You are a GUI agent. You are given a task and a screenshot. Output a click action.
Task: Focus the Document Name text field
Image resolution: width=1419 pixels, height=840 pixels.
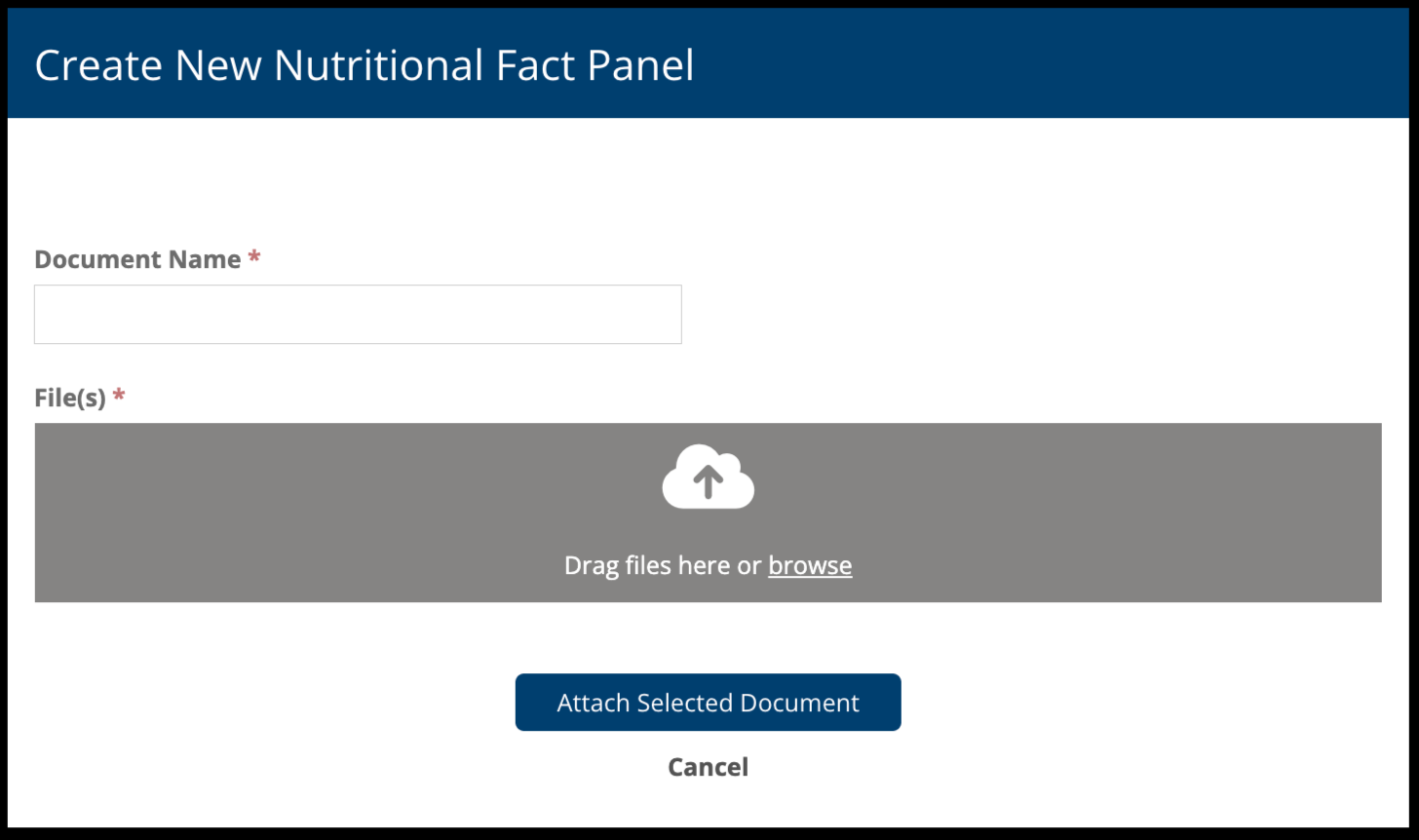coord(358,315)
